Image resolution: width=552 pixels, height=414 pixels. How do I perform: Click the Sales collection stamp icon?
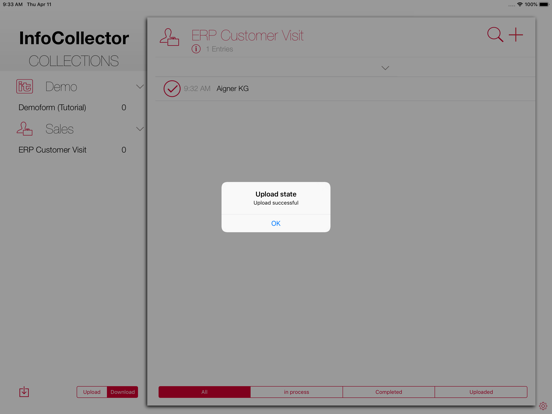click(x=25, y=129)
